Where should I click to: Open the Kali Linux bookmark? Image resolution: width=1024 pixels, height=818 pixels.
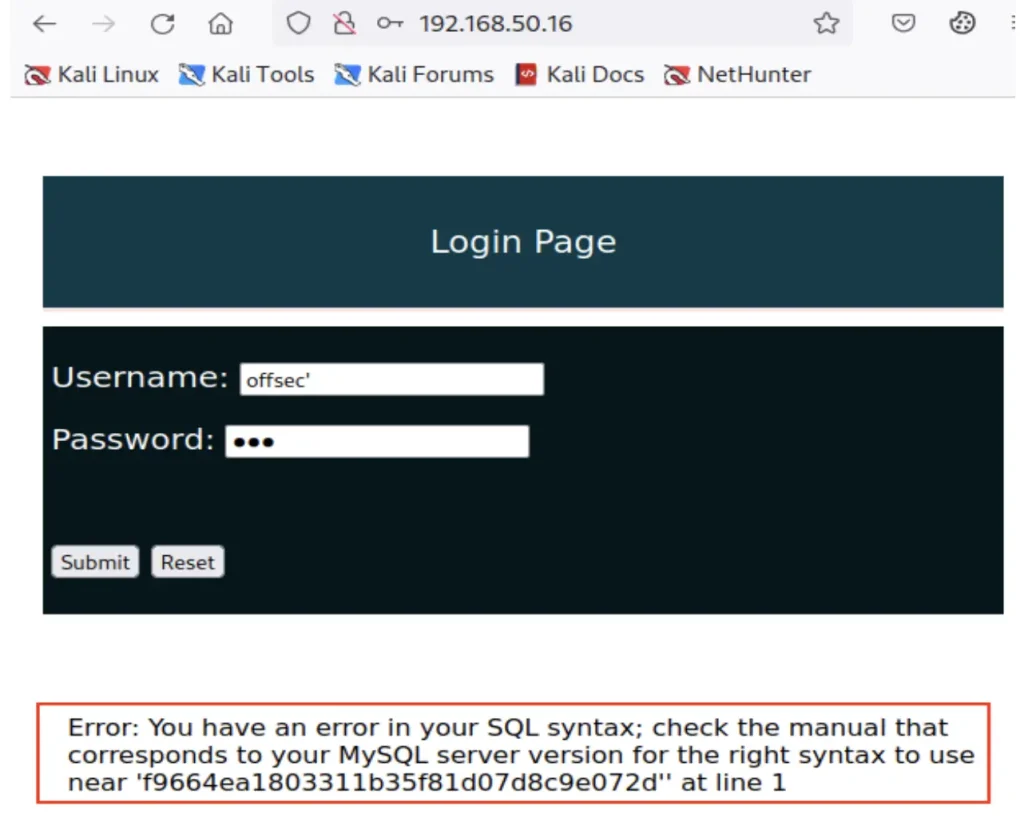pos(92,75)
